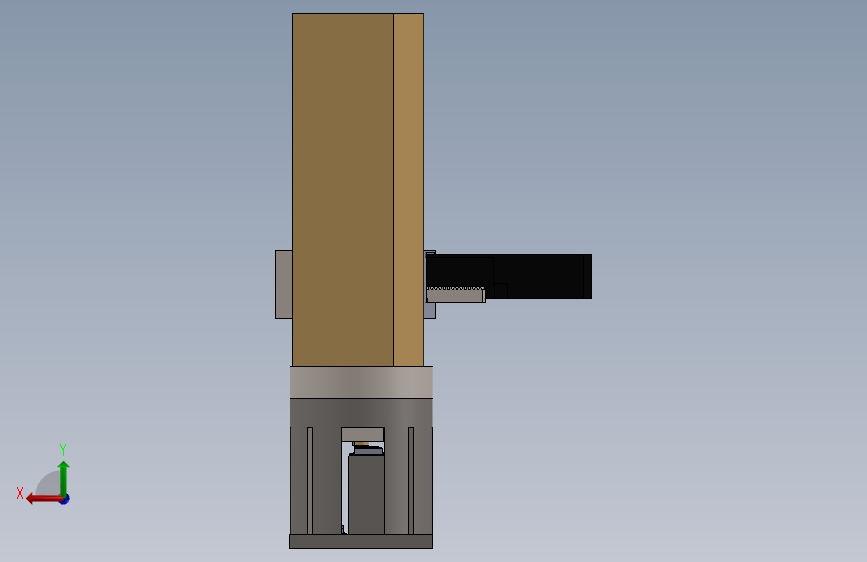Select the black motor body
This screenshot has height=562, width=867.
(x=509, y=276)
